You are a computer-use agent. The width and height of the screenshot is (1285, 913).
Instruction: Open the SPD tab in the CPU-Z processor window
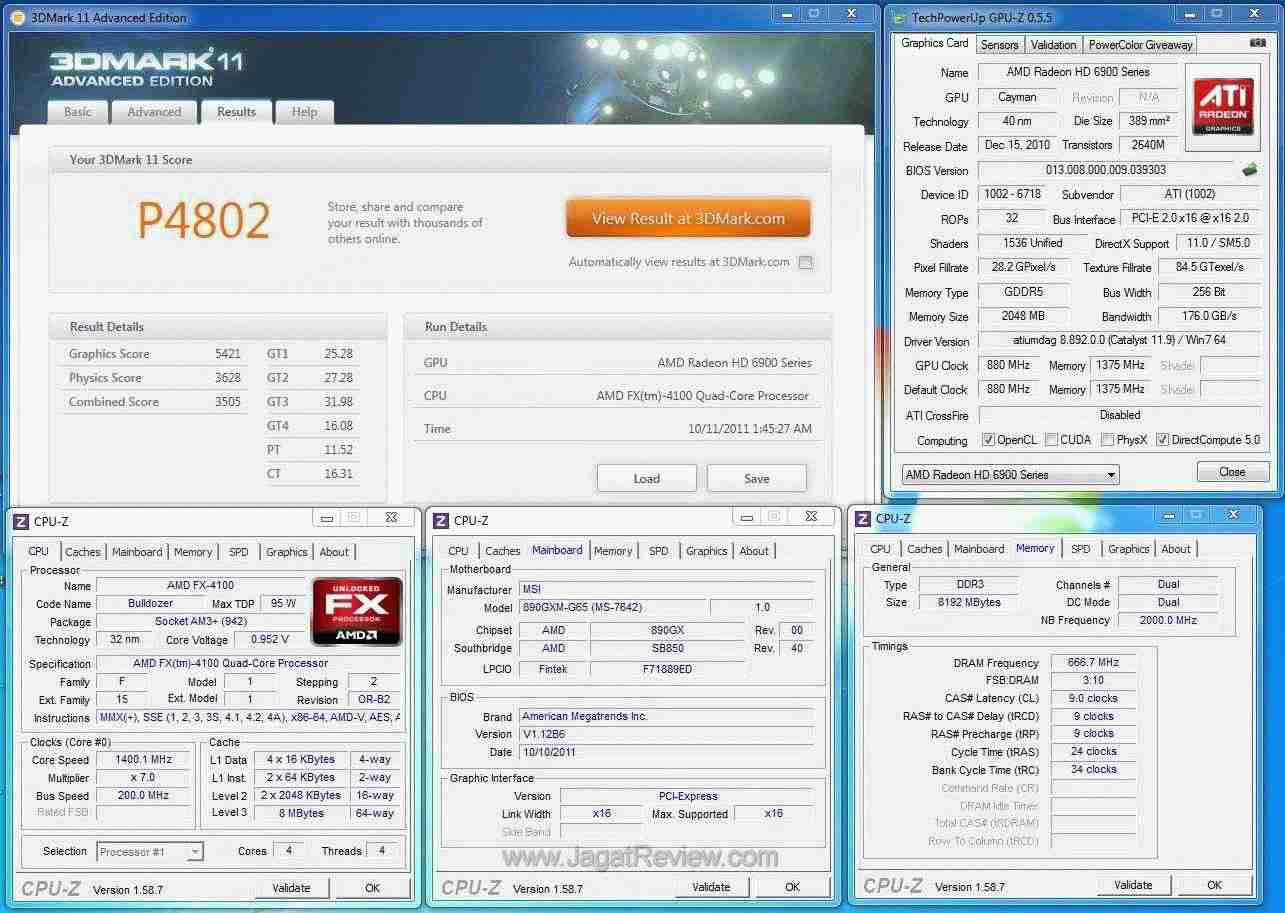click(x=239, y=552)
